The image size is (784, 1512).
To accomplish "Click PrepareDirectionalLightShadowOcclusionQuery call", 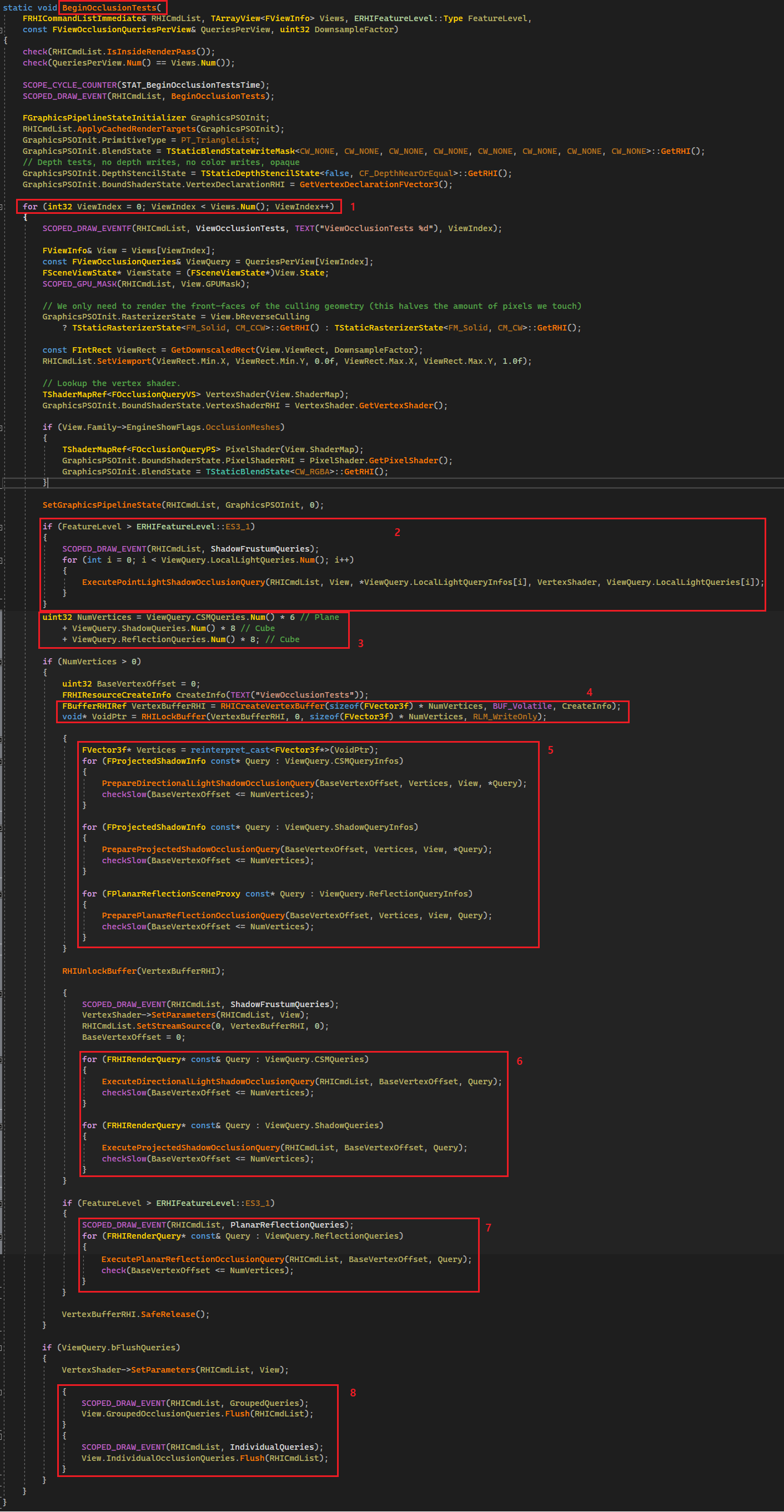I will (x=208, y=784).
